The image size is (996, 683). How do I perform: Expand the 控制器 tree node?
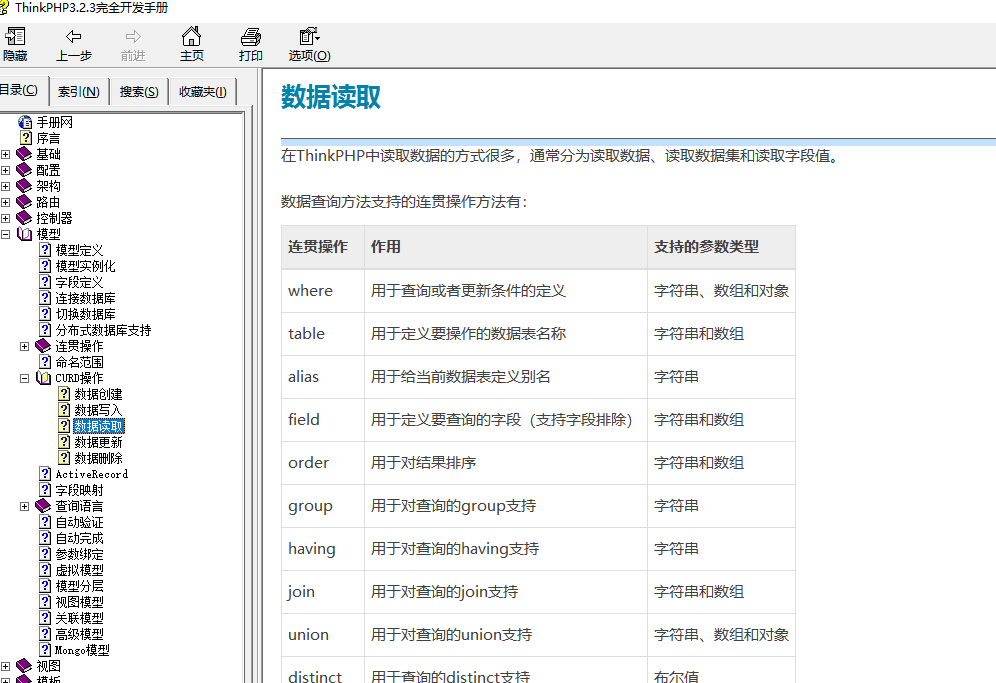click(x=6, y=218)
